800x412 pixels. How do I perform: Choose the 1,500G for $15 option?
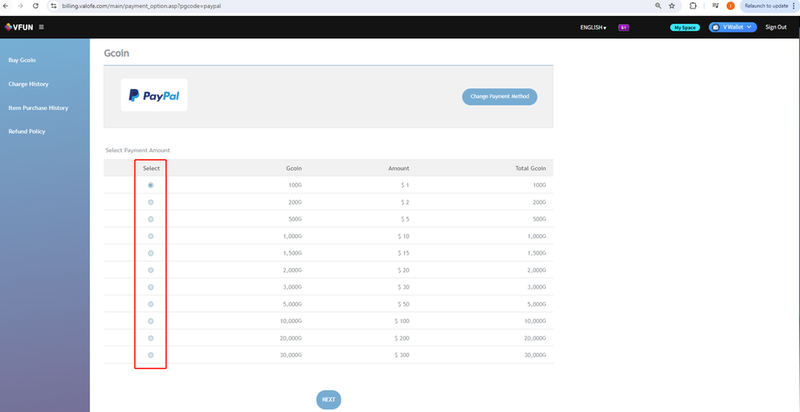[151, 253]
